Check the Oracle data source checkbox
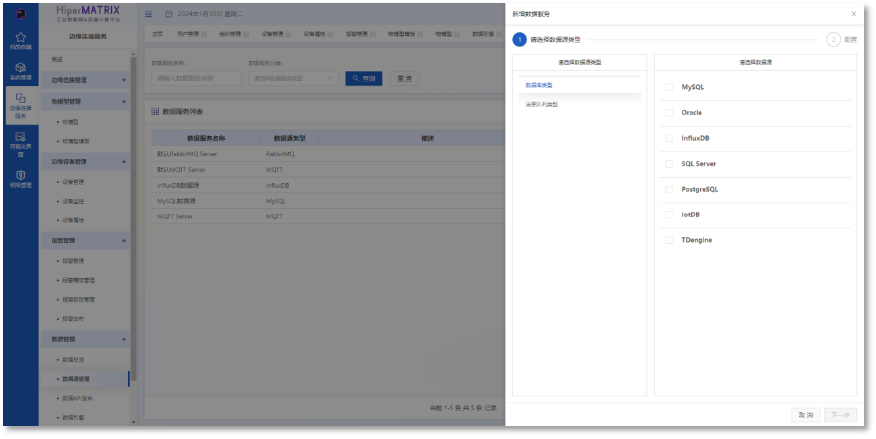The image size is (876, 439). [669, 113]
